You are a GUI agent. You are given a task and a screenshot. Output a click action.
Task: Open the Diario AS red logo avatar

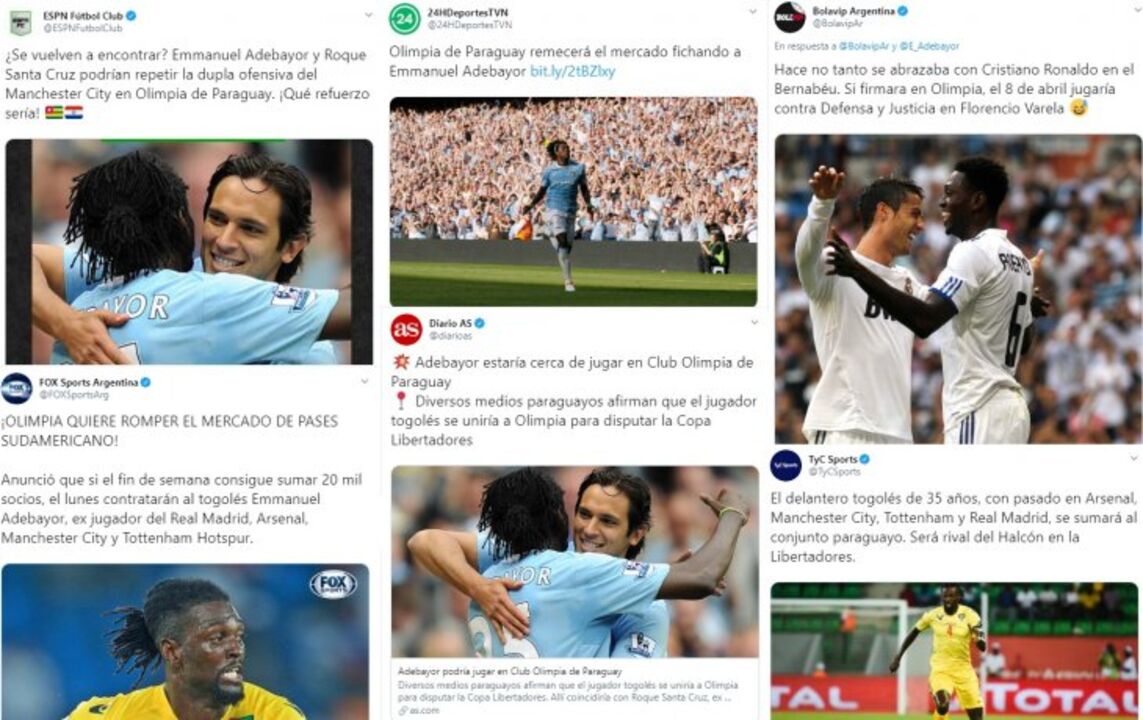tap(406, 329)
